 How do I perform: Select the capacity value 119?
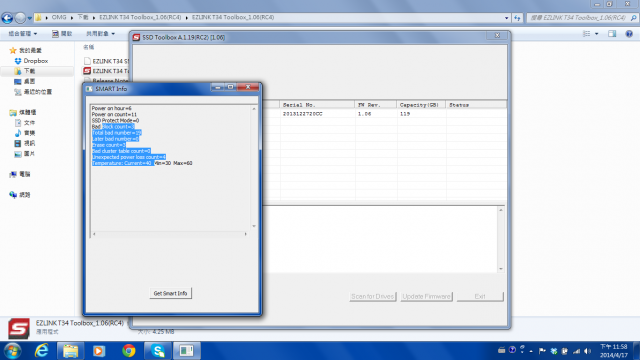405,114
